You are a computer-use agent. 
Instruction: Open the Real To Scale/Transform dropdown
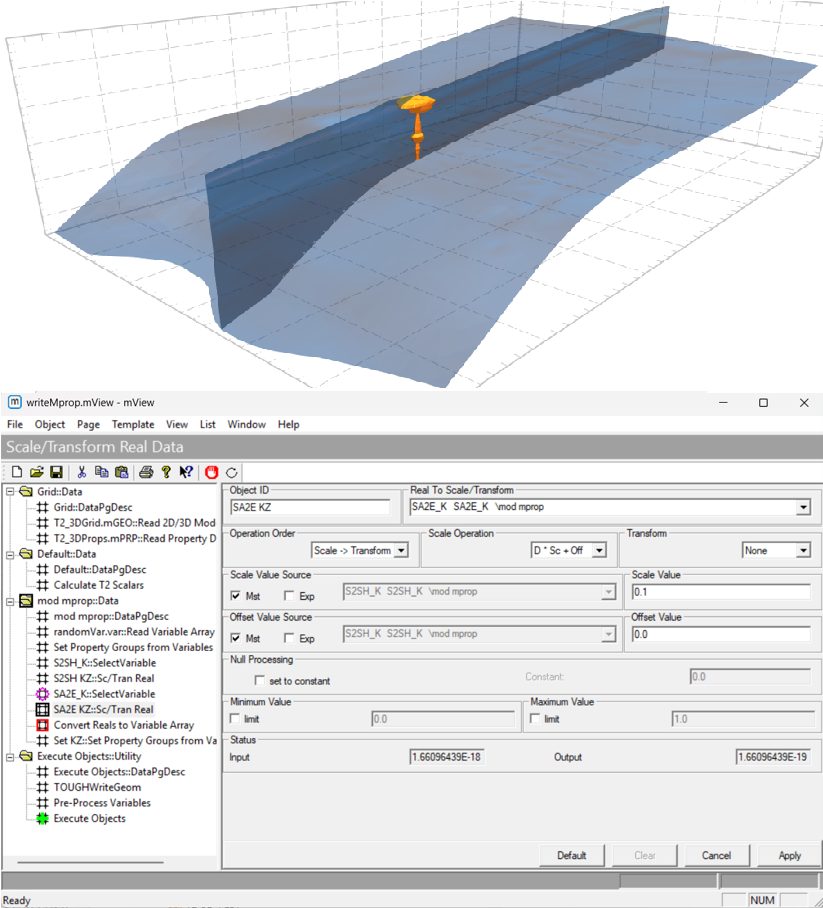click(x=803, y=507)
